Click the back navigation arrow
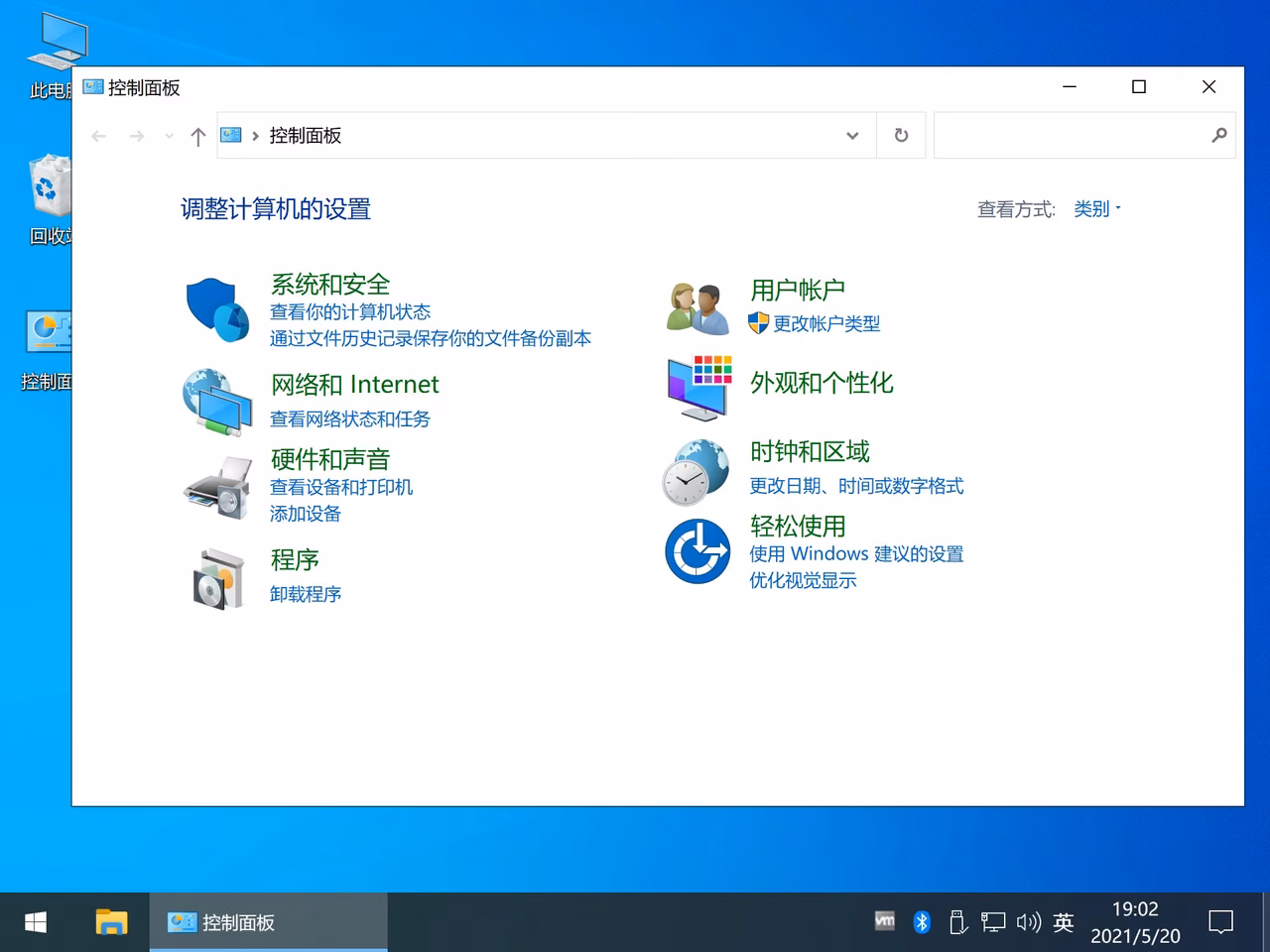The width and height of the screenshot is (1270, 952). click(x=98, y=136)
